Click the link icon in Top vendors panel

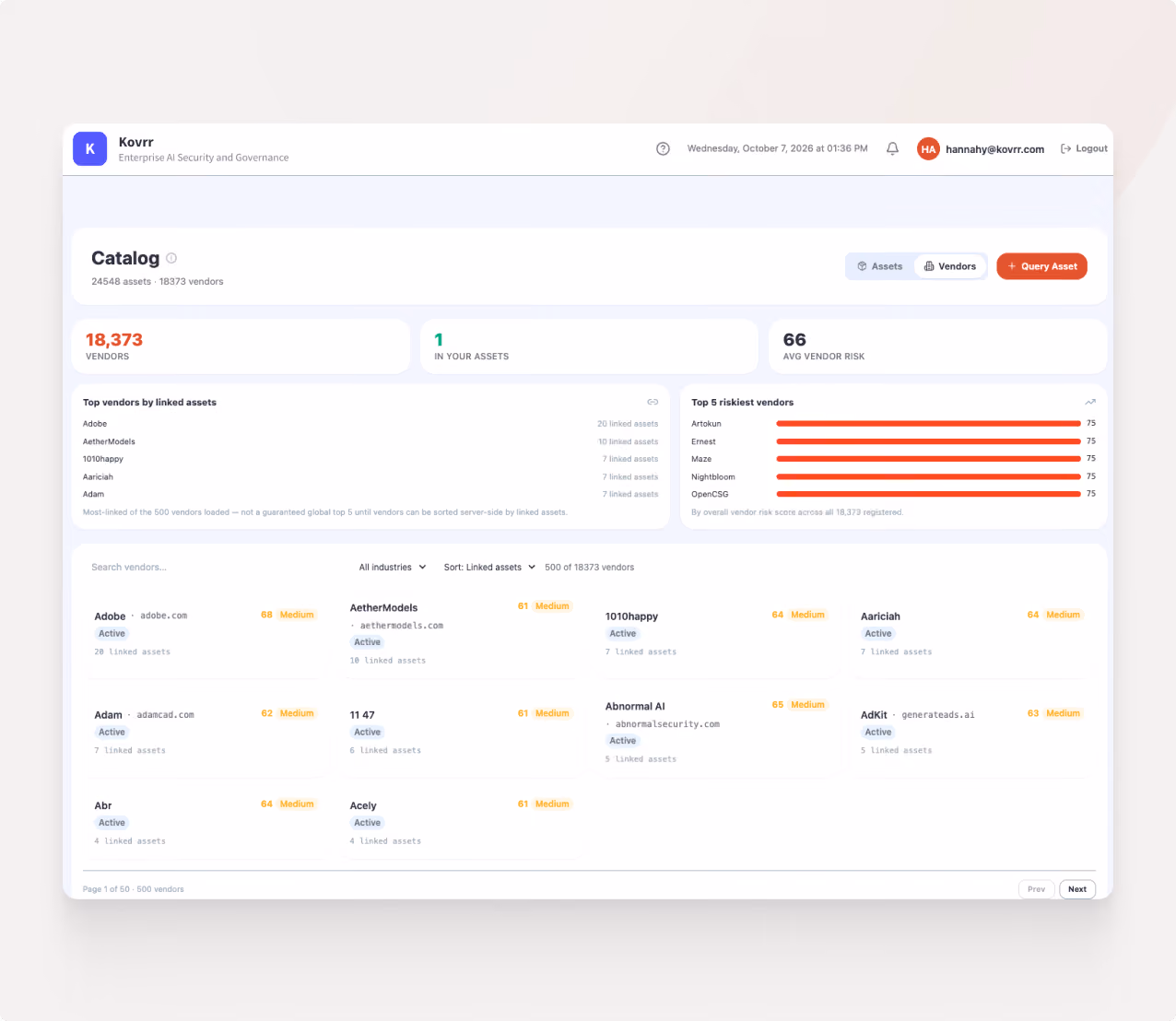(x=653, y=402)
